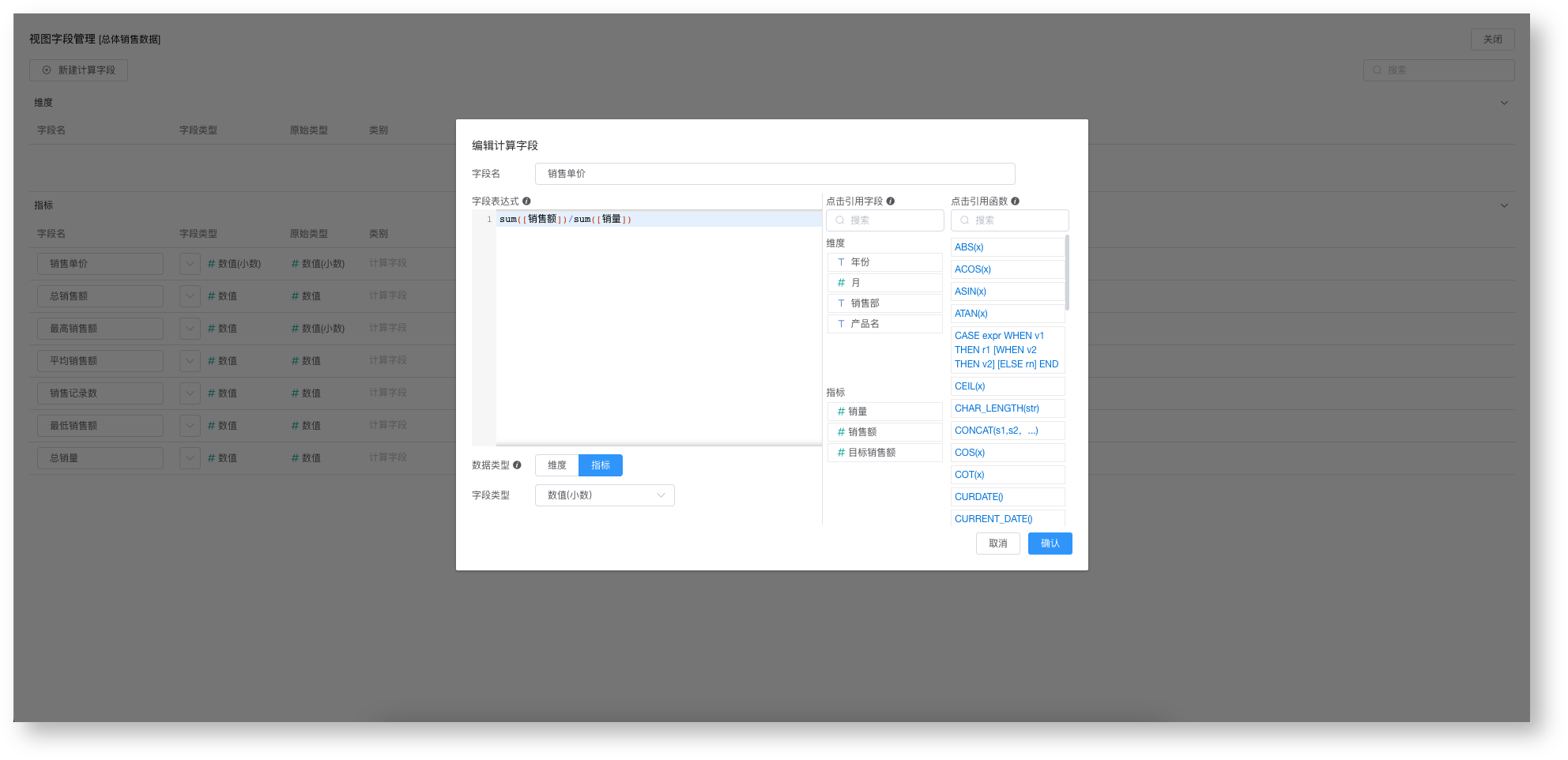Insert the ABS(x) function from the list
Viewport: 1568px width, 760px height.
click(x=970, y=246)
